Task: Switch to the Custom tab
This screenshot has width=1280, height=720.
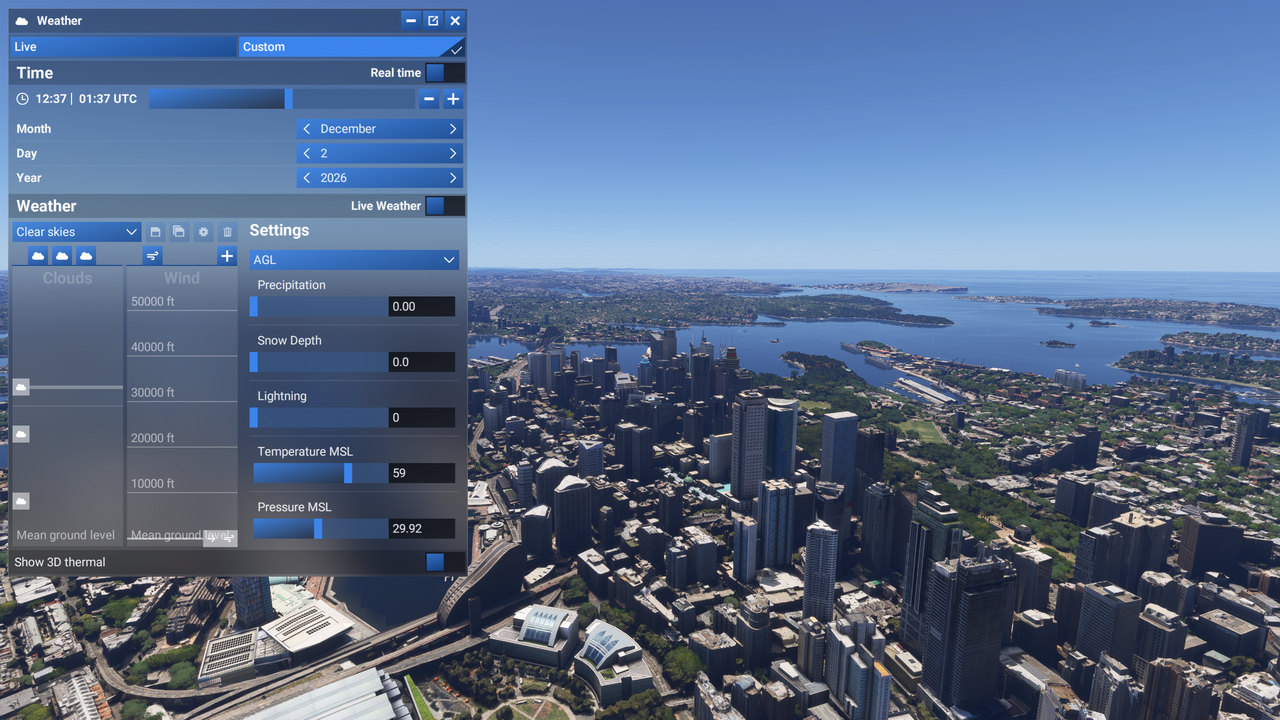Action: [x=352, y=47]
